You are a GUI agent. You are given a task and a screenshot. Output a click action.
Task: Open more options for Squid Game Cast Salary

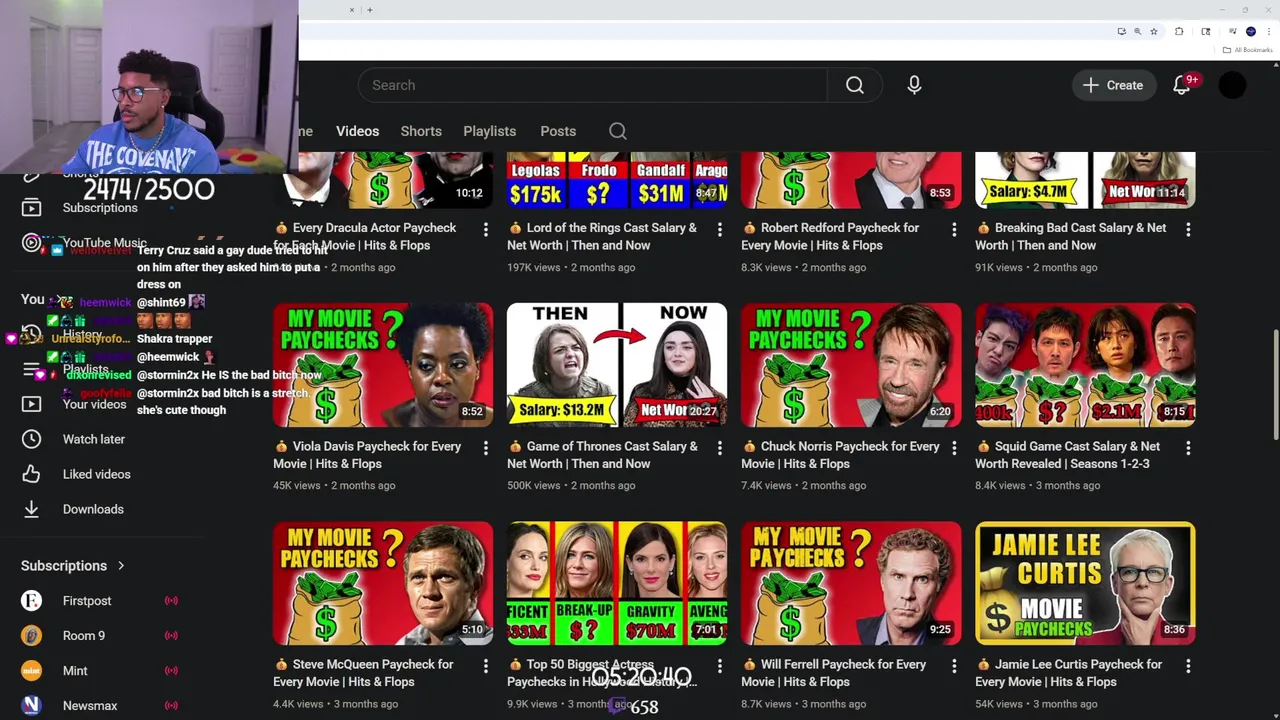[1188, 449]
